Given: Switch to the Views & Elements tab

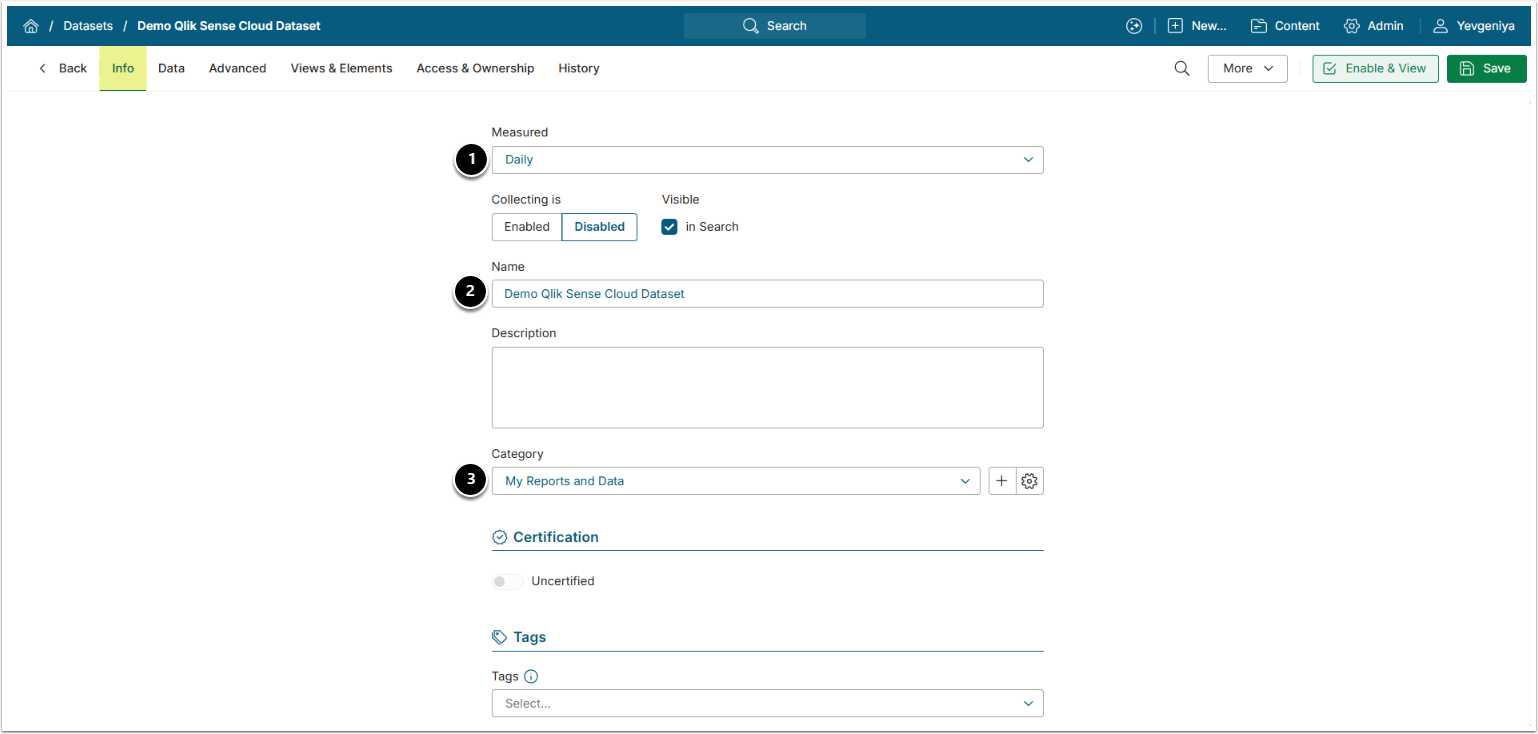Looking at the screenshot, I should coord(341,68).
